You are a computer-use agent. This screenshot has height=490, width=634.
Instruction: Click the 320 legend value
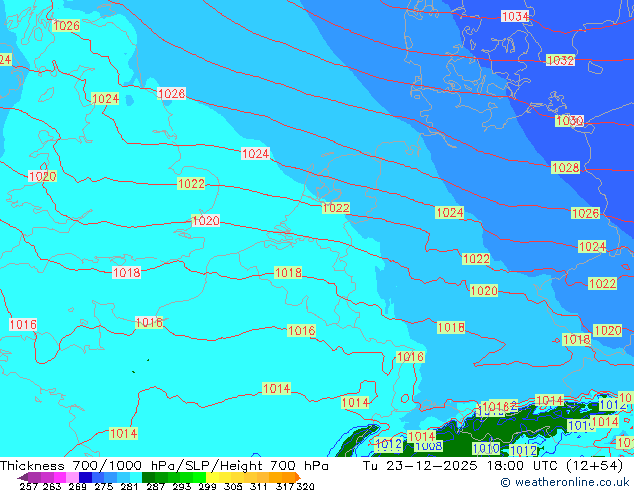click(305, 486)
